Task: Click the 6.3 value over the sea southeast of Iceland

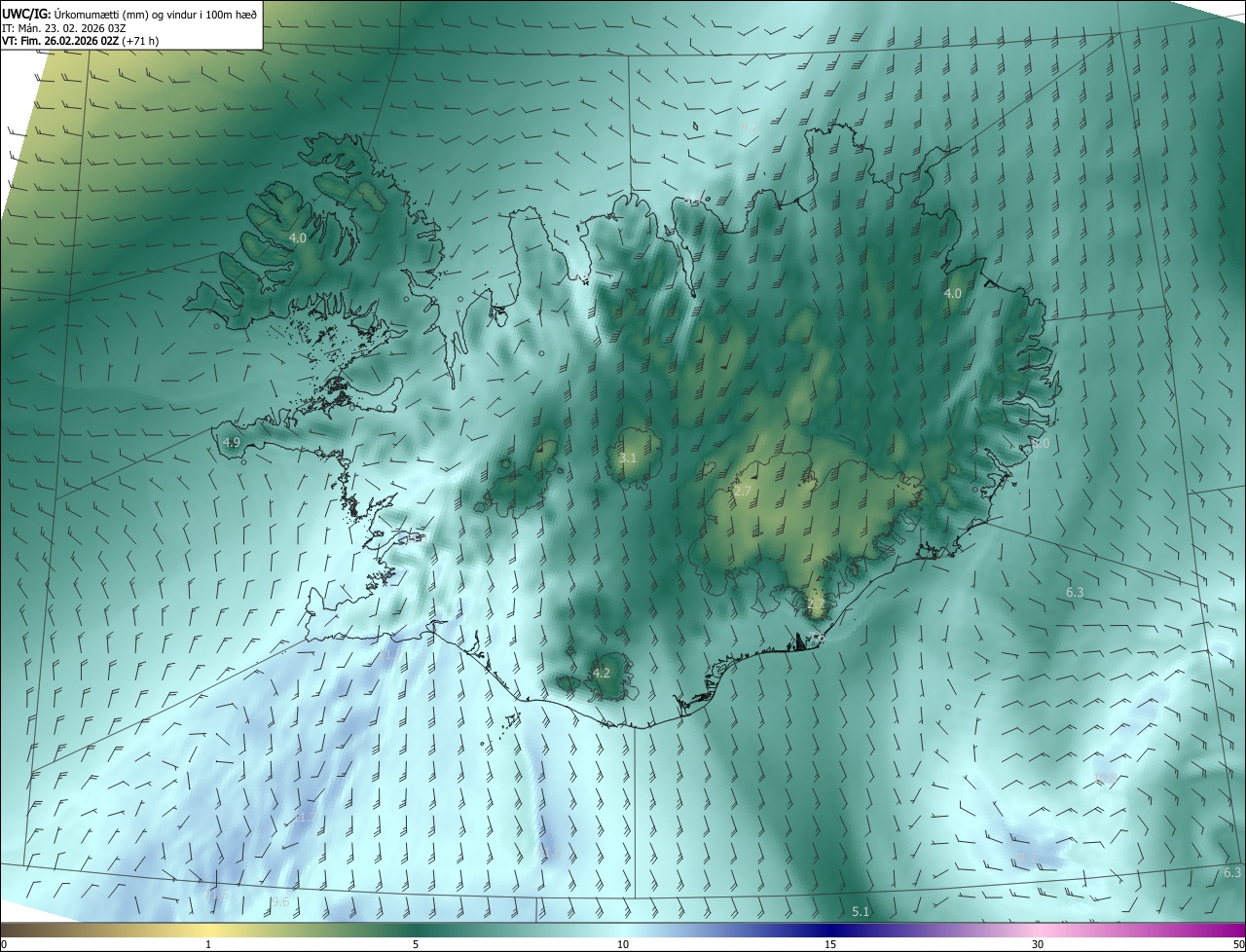Action: pyautogui.click(x=1075, y=592)
